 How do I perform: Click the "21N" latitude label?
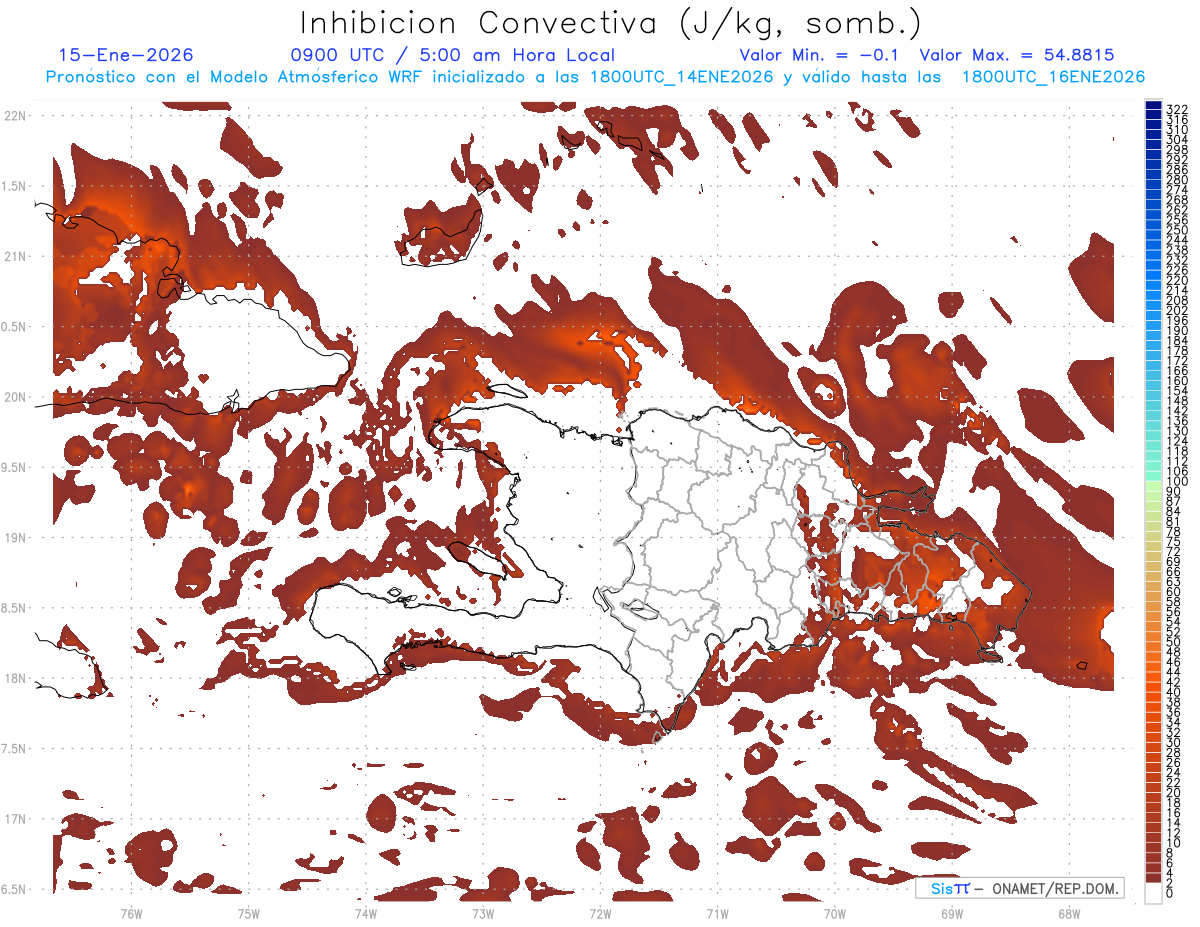(x=14, y=256)
